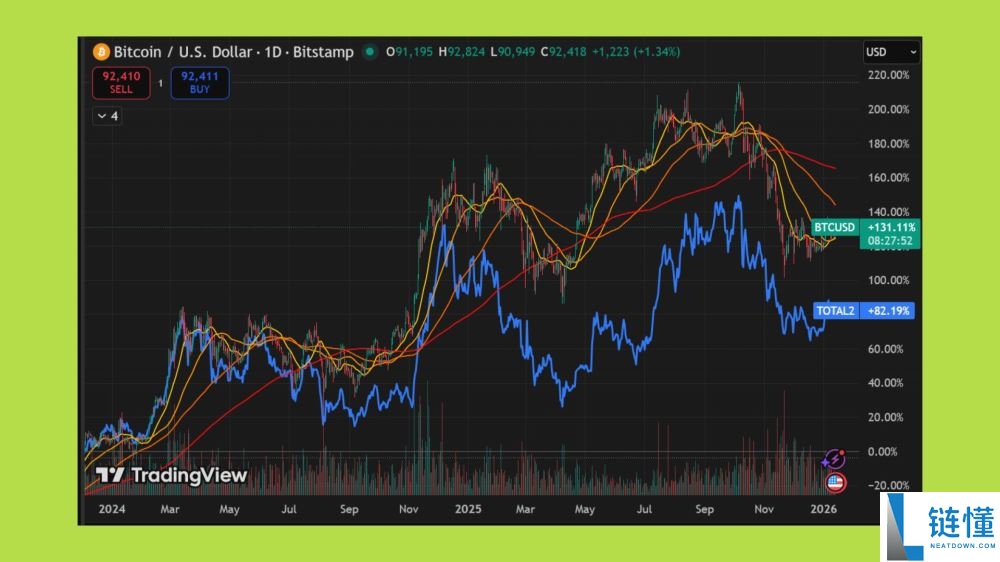Click the BTCUSD price scale label
1000x562 pixels.
coord(834,227)
